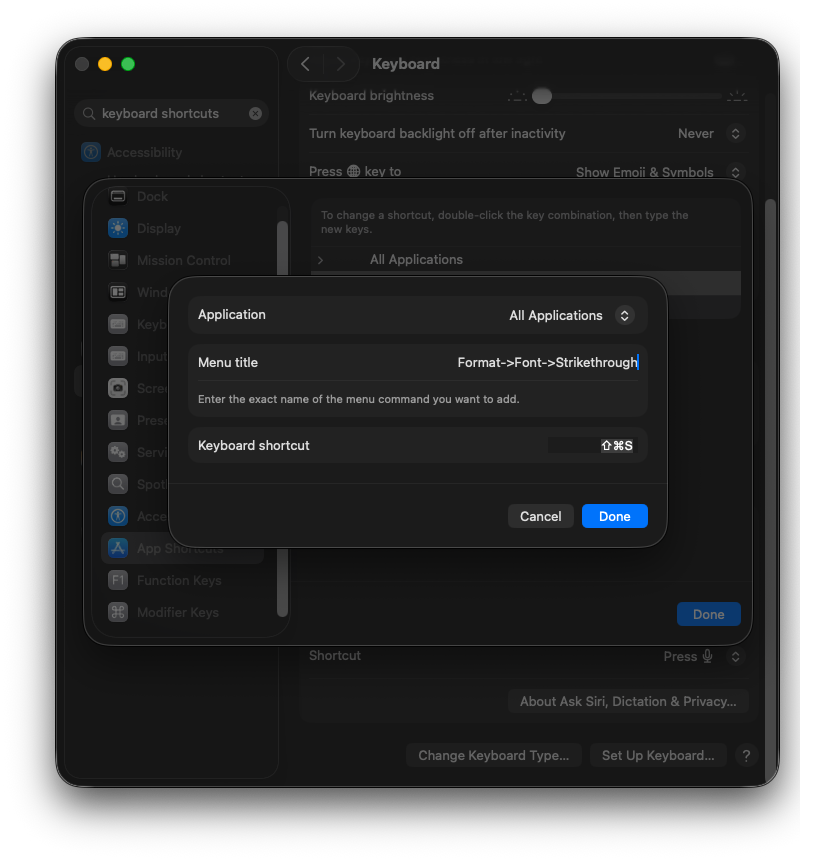This screenshot has height=861, width=835.
Task: Select the Accessibility icon in shortcuts list
Action: (118, 516)
